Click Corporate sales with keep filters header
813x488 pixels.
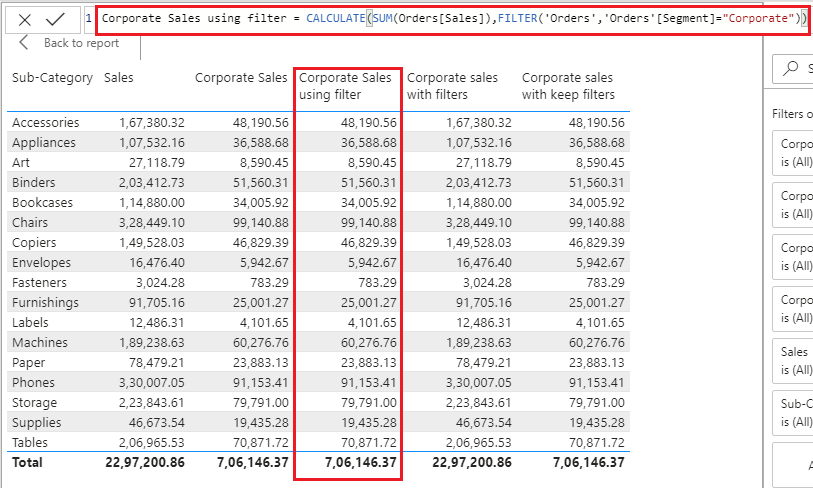(568, 86)
